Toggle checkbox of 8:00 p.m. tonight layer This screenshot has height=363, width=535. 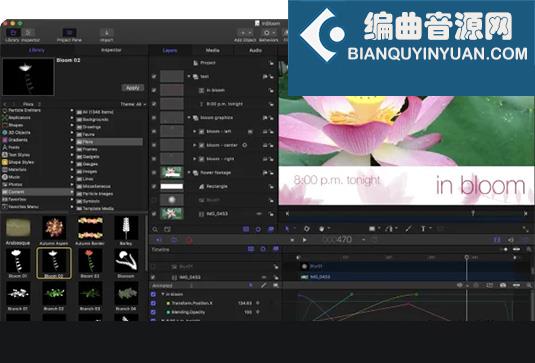154,104
